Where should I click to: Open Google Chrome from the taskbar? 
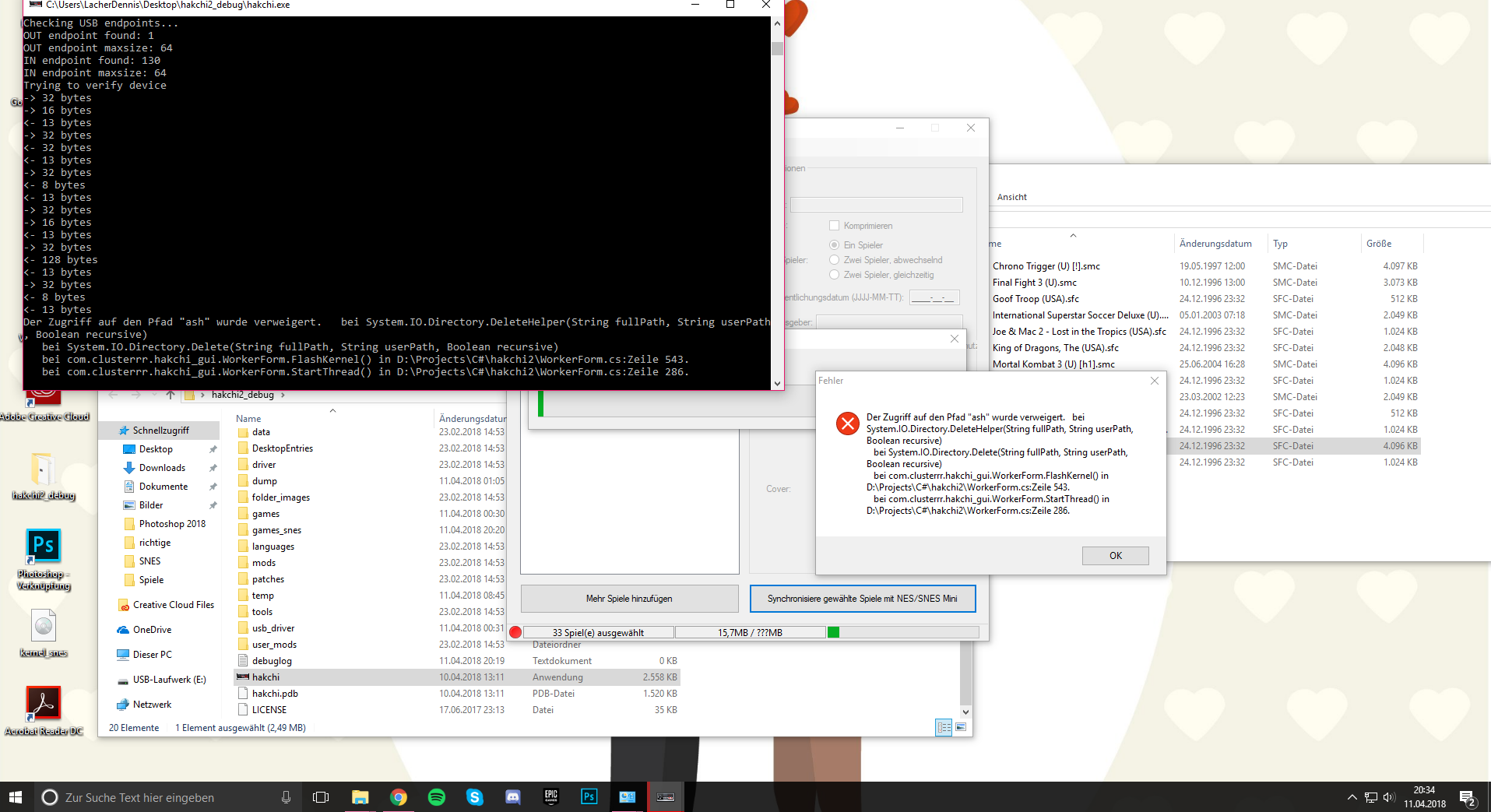click(398, 796)
